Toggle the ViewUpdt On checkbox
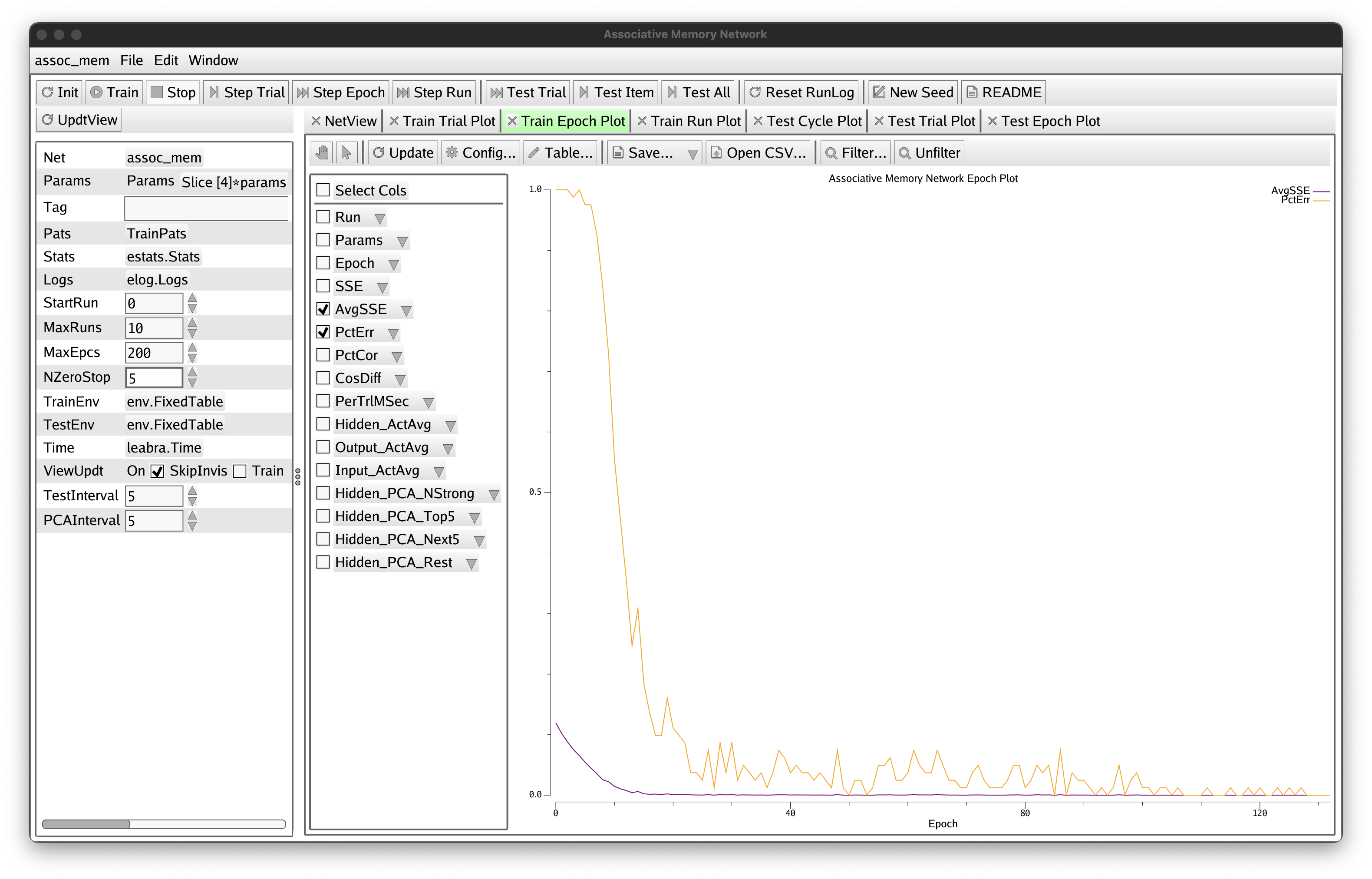 (157, 471)
